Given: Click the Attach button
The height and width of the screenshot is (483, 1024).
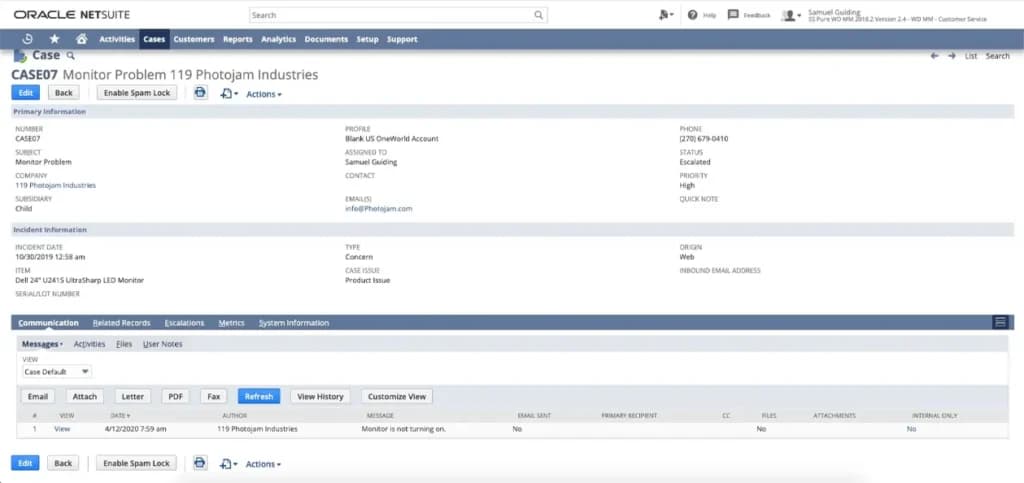Looking at the screenshot, I should pyautogui.click(x=85, y=396).
